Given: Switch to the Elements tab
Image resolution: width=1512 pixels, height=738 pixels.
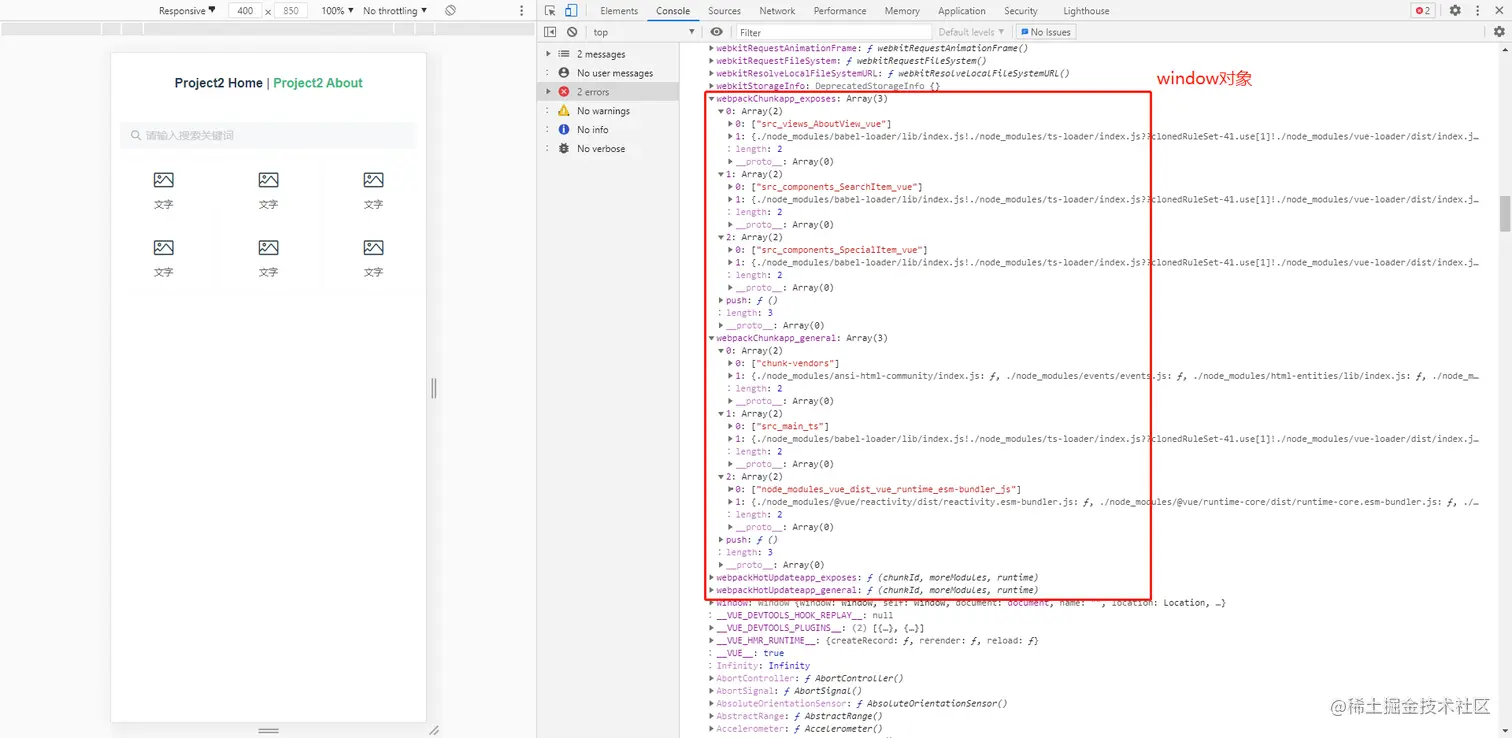Looking at the screenshot, I should (619, 11).
